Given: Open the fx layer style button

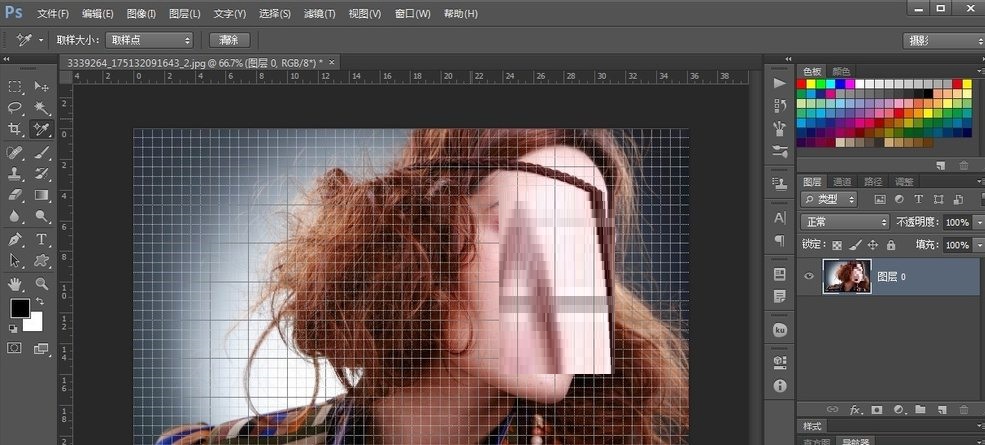Looking at the screenshot, I should point(855,410).
